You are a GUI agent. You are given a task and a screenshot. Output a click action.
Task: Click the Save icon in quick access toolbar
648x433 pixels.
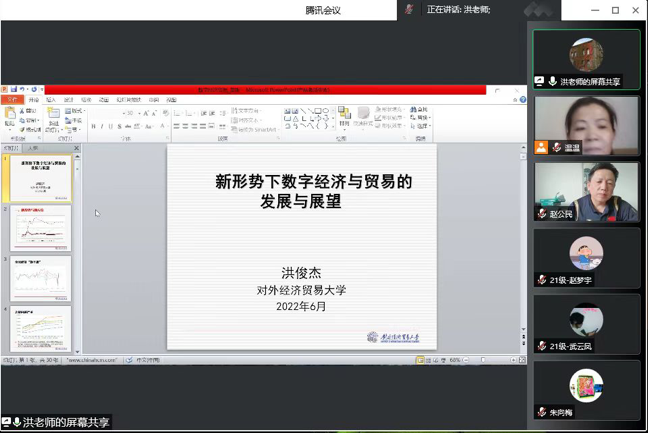13,90
